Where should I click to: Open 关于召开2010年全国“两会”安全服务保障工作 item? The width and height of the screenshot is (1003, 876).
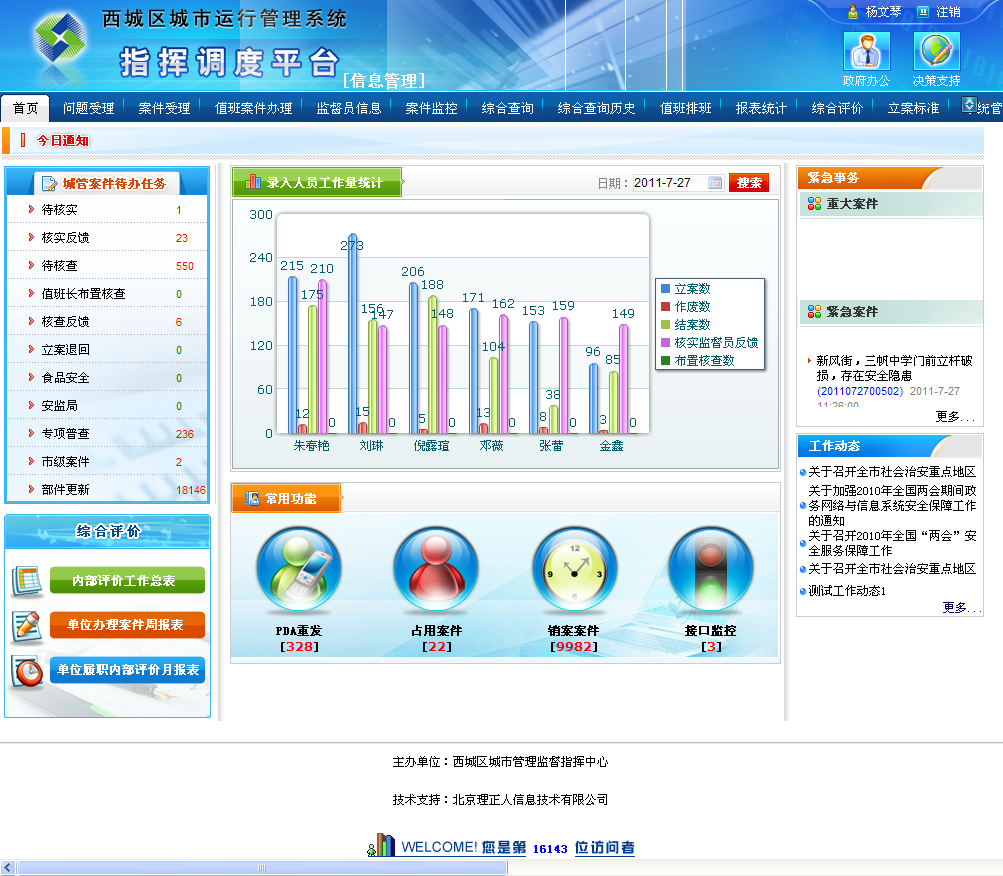(x=892, y=543)
